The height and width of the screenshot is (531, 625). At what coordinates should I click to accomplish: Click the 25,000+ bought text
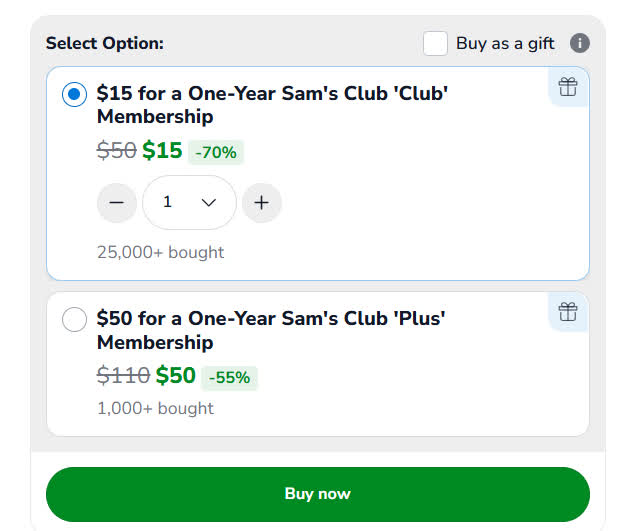[x=160, y=252]
